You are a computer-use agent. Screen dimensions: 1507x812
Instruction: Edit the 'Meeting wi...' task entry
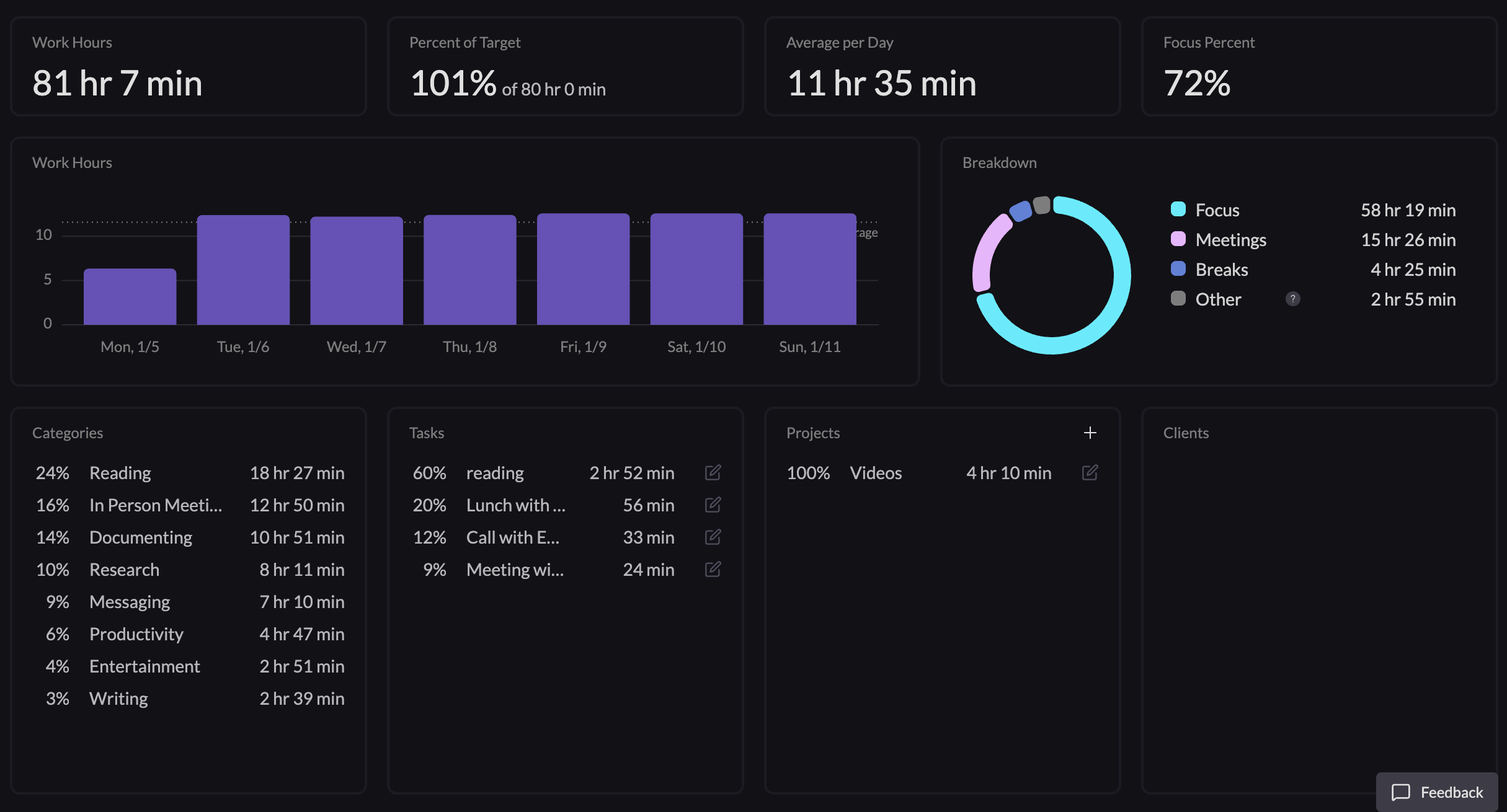pyautogui.click(x=713, y=570)
